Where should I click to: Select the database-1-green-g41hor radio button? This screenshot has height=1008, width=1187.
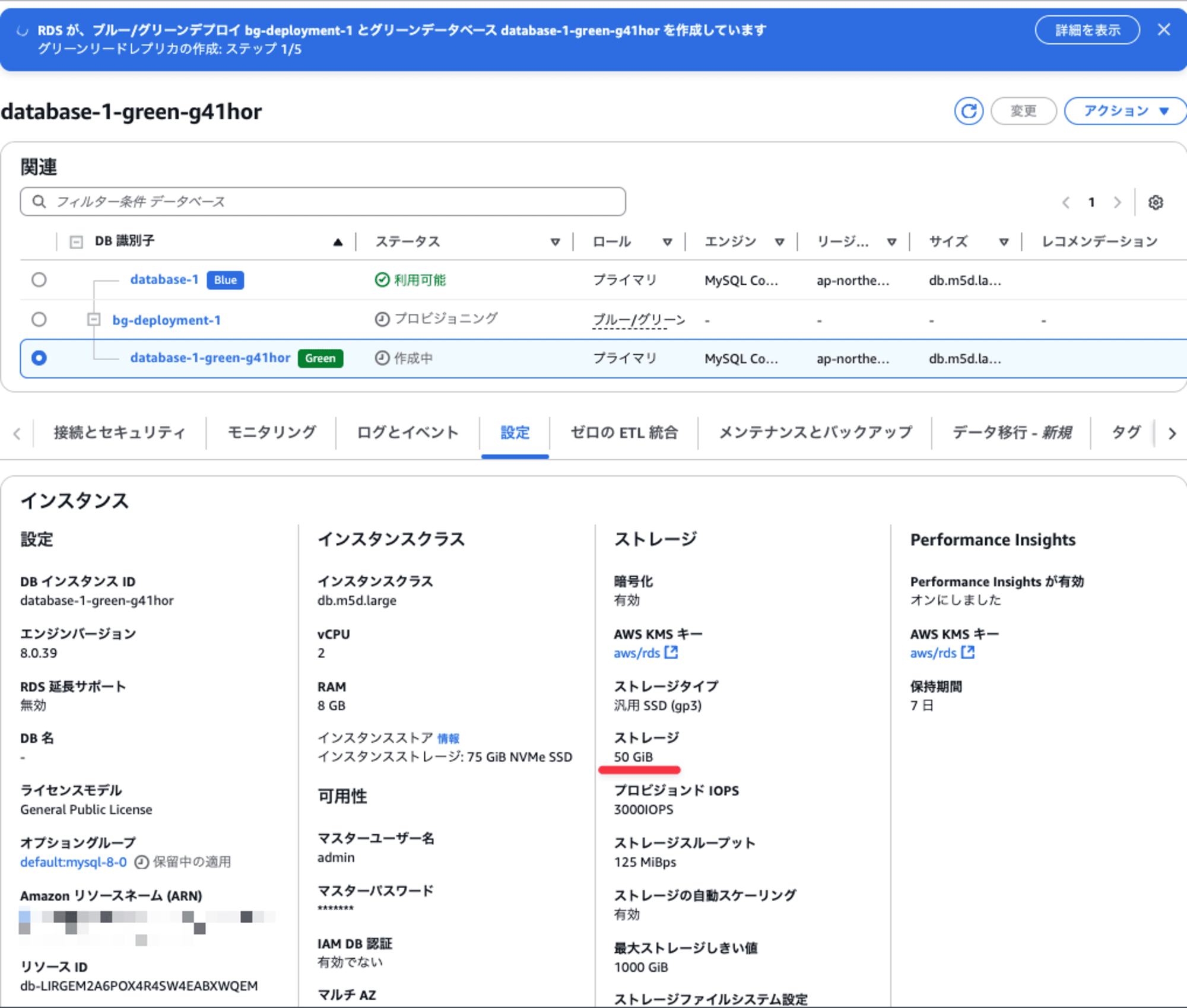(x=39, y=358)
